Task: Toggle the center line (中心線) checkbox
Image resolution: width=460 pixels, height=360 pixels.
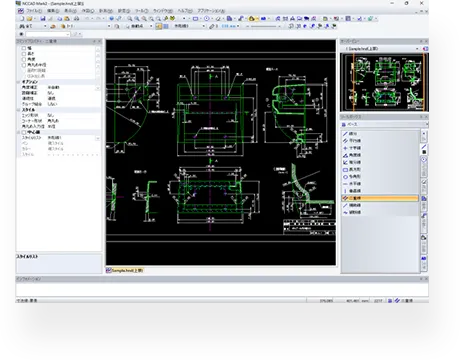Action: coord(24,132)
